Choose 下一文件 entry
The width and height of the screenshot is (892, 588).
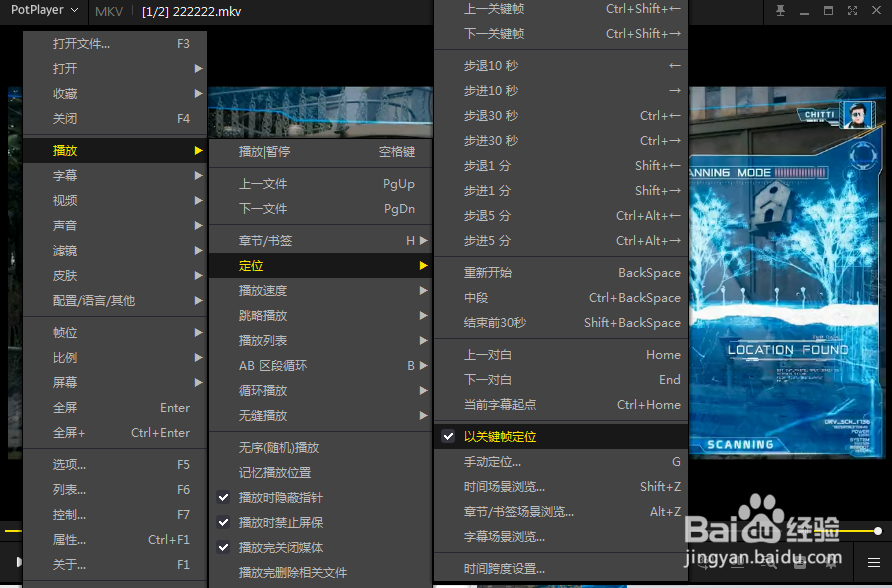click(321, 209)
